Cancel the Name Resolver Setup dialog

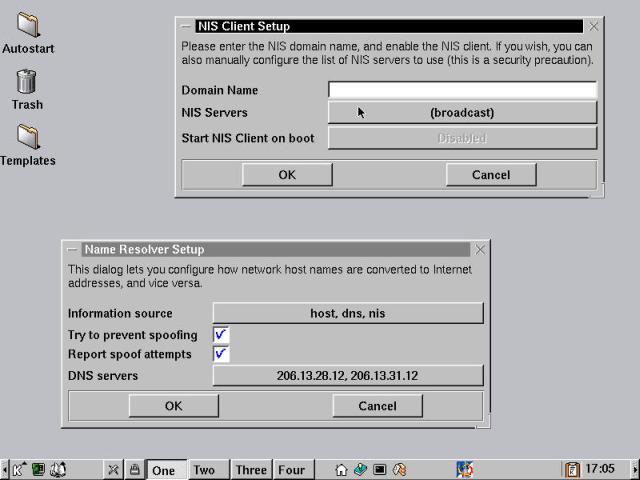tap(377, 406)
